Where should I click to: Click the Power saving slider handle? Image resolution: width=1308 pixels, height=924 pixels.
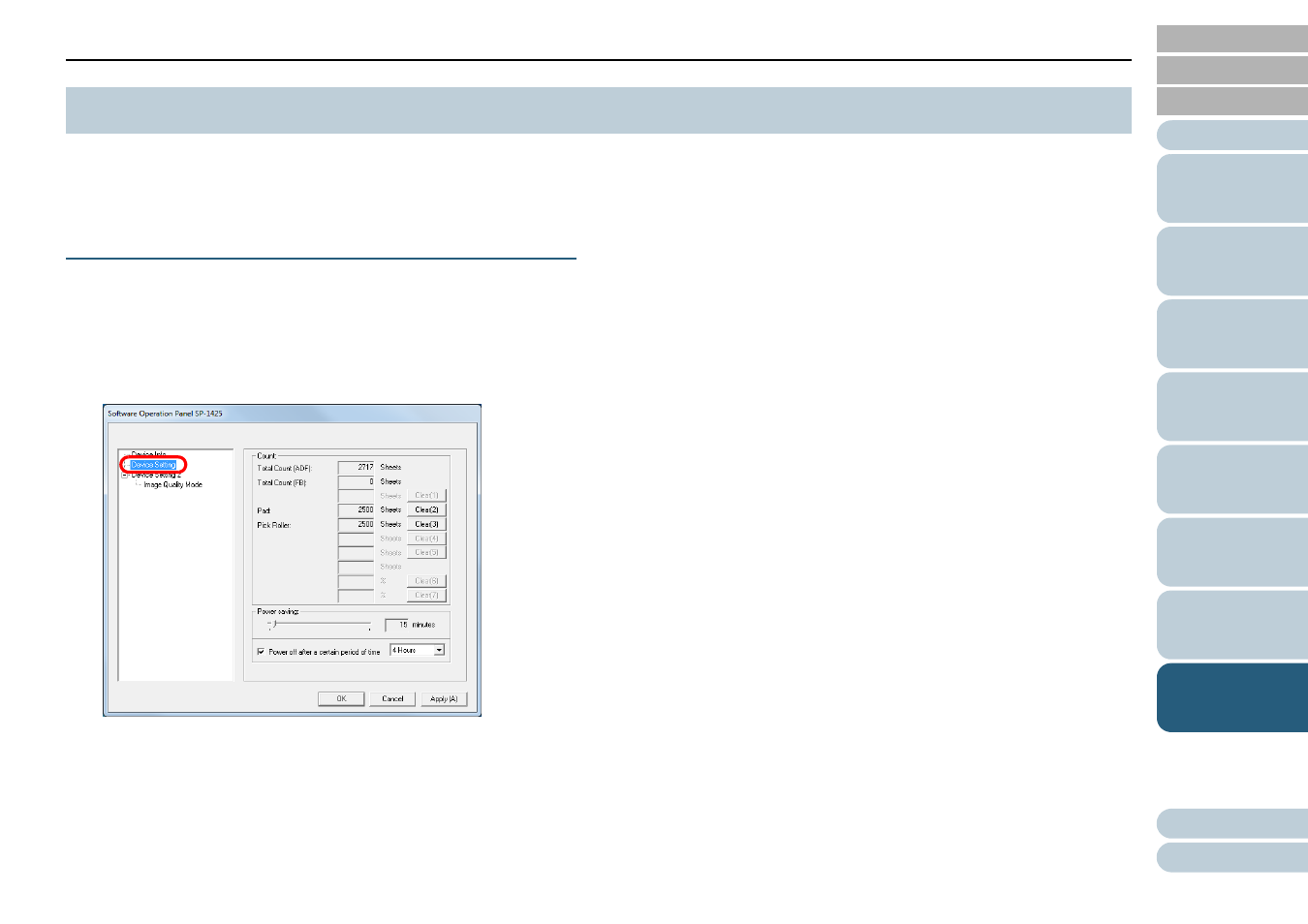coord(275,625)
